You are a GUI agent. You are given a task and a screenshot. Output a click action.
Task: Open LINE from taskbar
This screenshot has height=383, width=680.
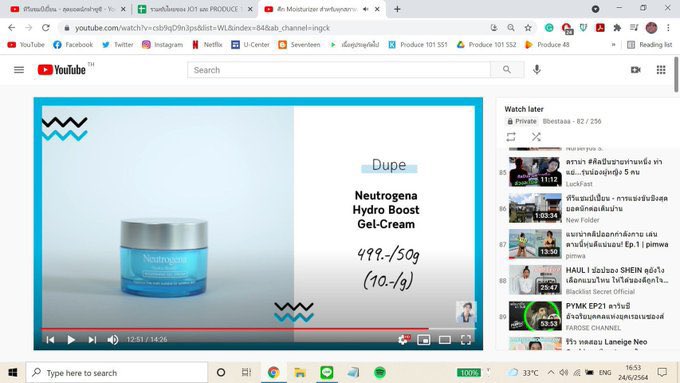coord(327,373)
